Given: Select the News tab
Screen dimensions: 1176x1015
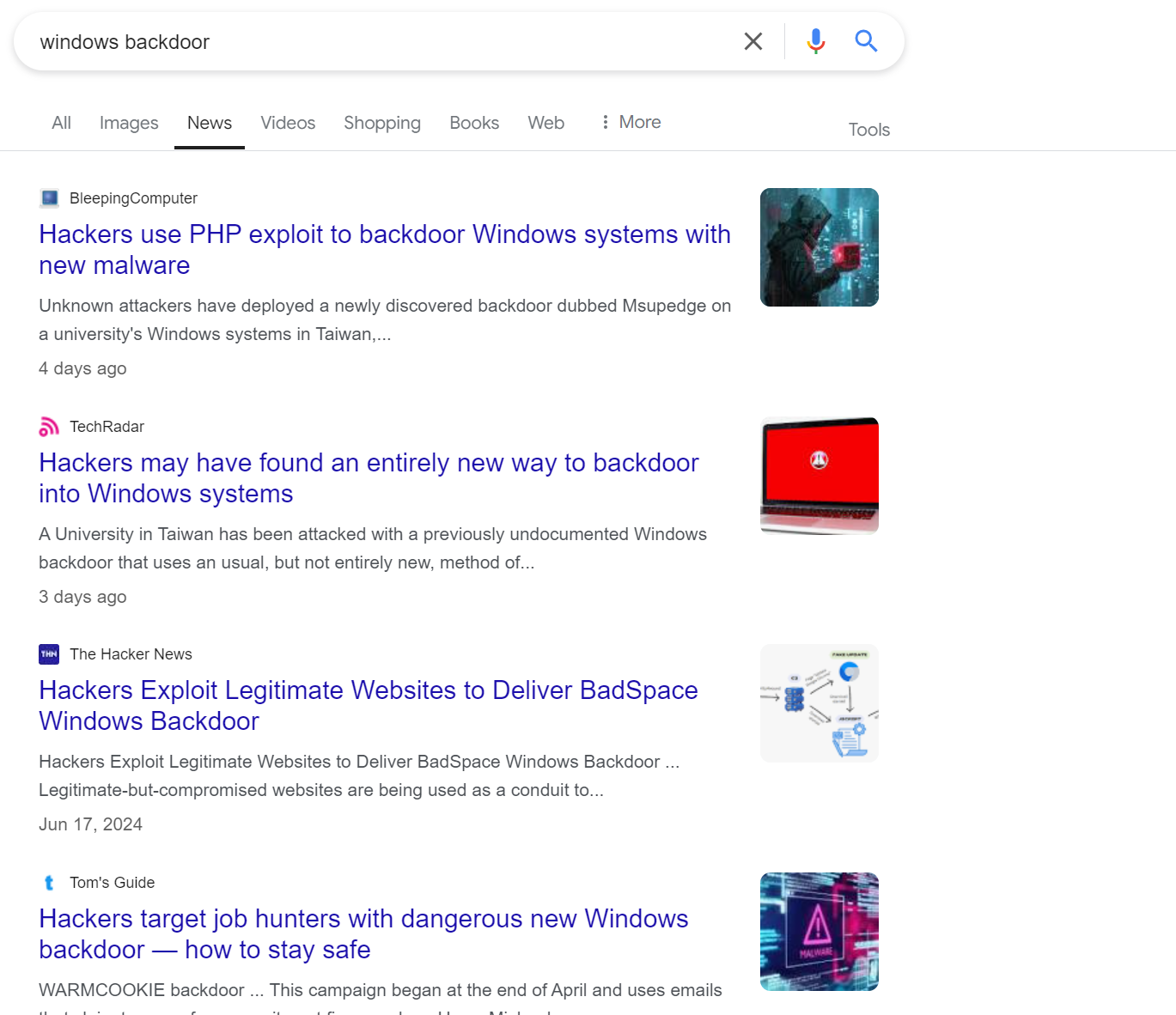Looking at the screenshot, I should click(x=210, y=123).
